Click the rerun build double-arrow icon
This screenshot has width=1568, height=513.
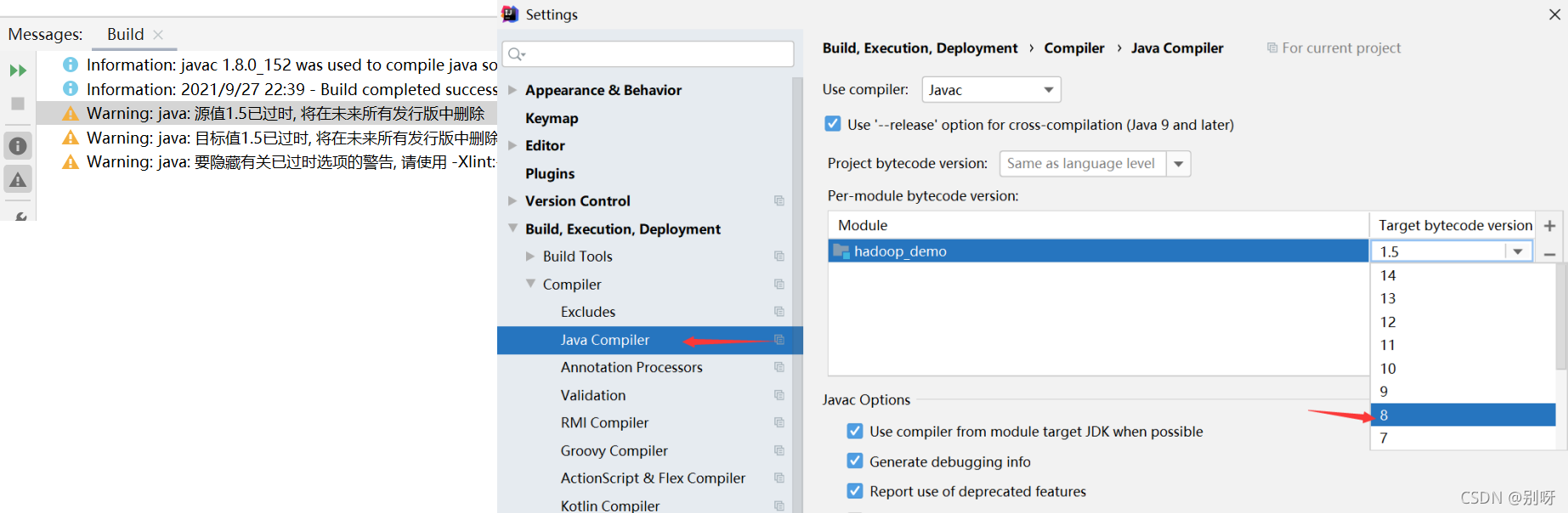[x=18, y=70]
